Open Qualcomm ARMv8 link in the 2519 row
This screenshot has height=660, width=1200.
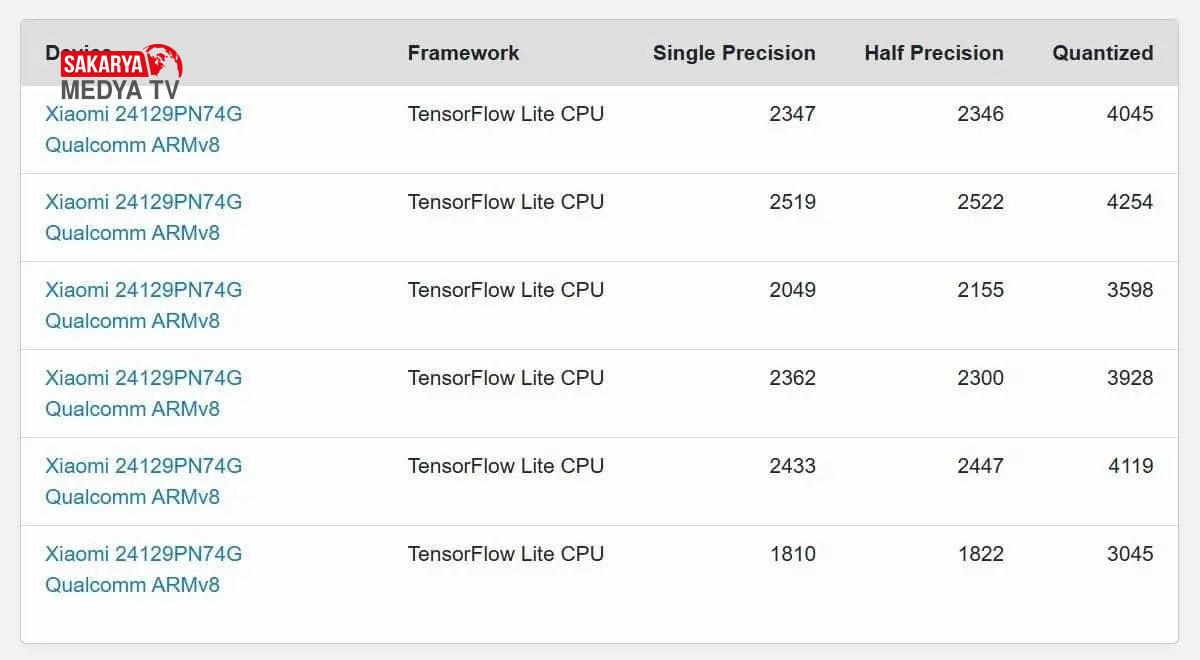click(x=132, y=233)
